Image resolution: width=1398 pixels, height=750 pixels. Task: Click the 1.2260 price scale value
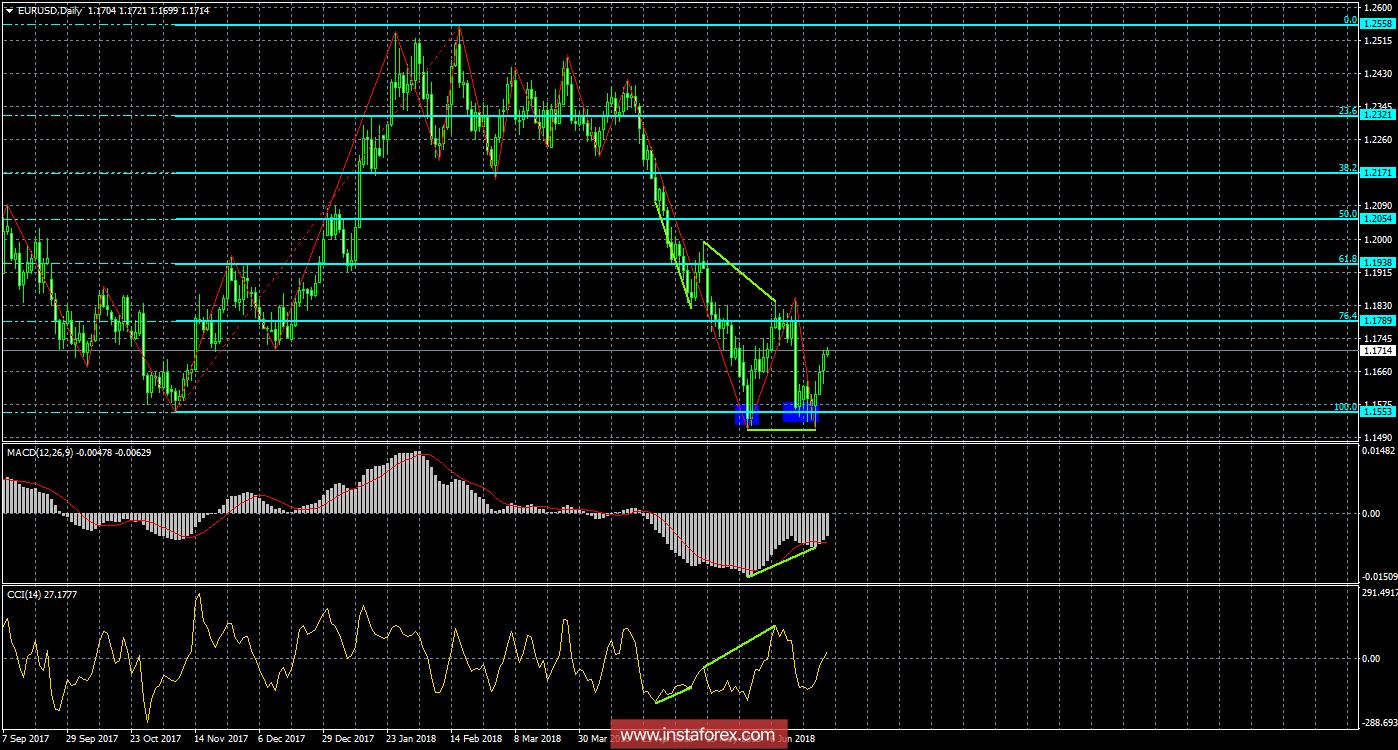(1378, 140)
